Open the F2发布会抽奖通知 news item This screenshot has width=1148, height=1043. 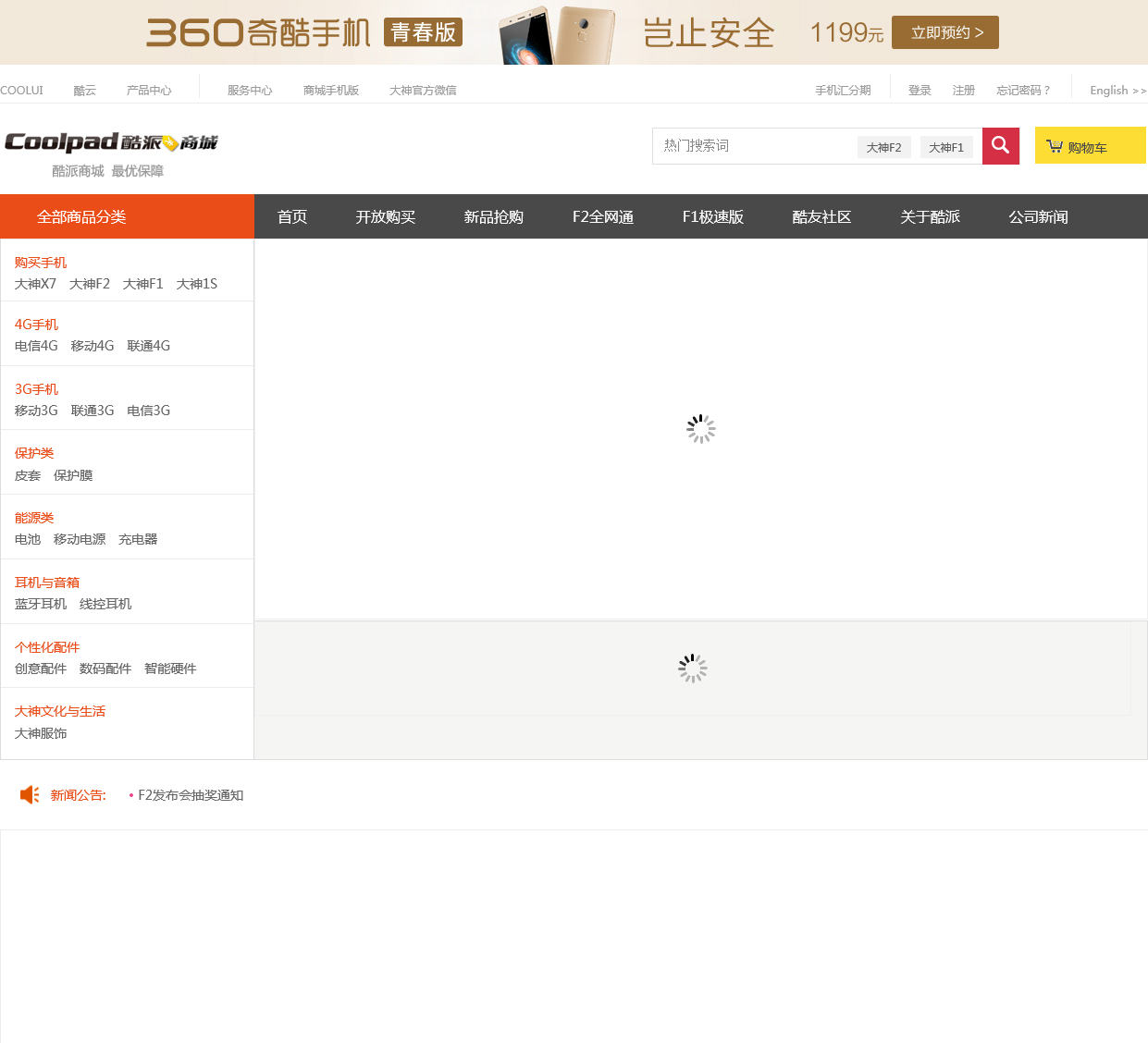[191, 795]
